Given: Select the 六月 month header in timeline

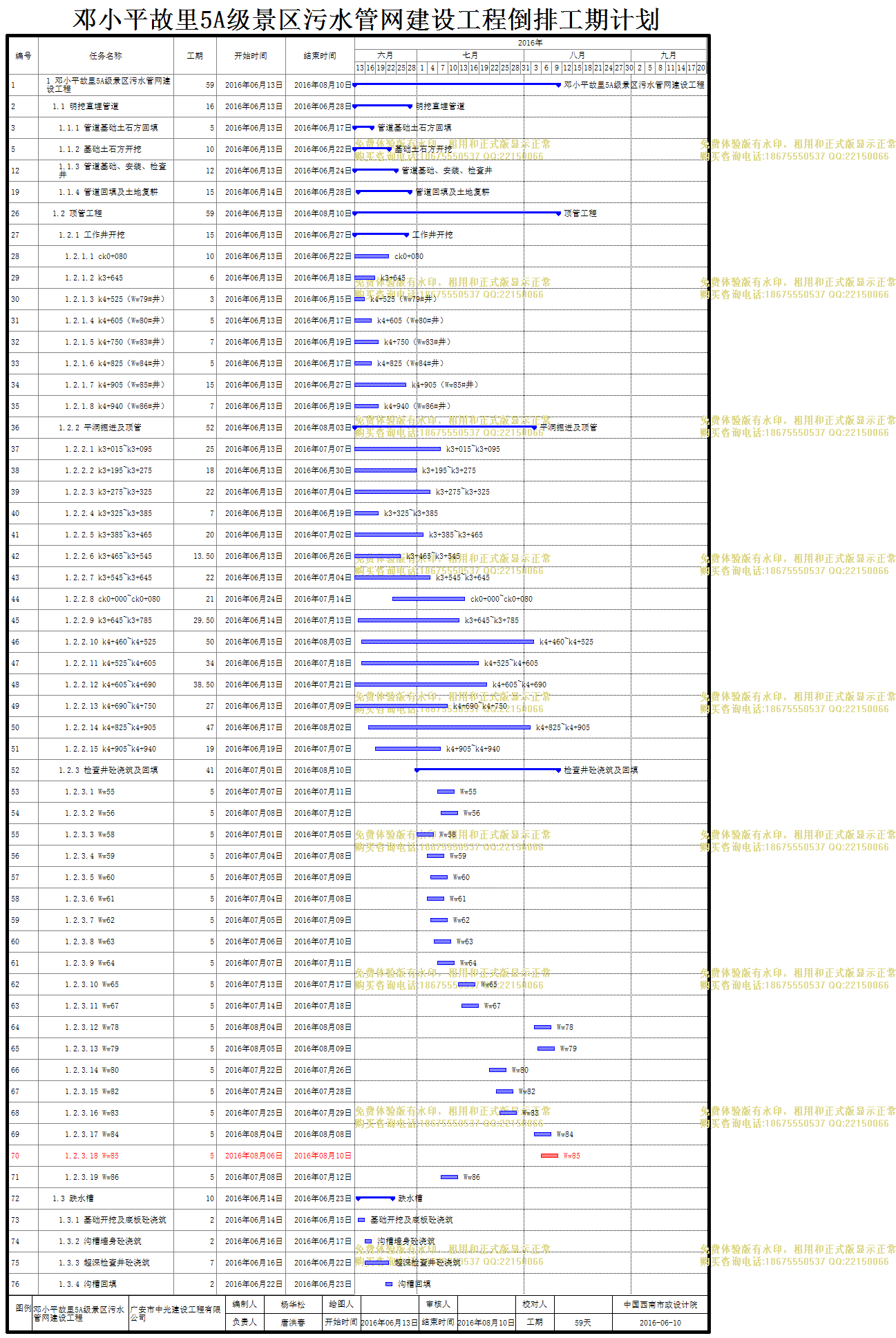Looking at the screenshot, I should pos(385,55).
